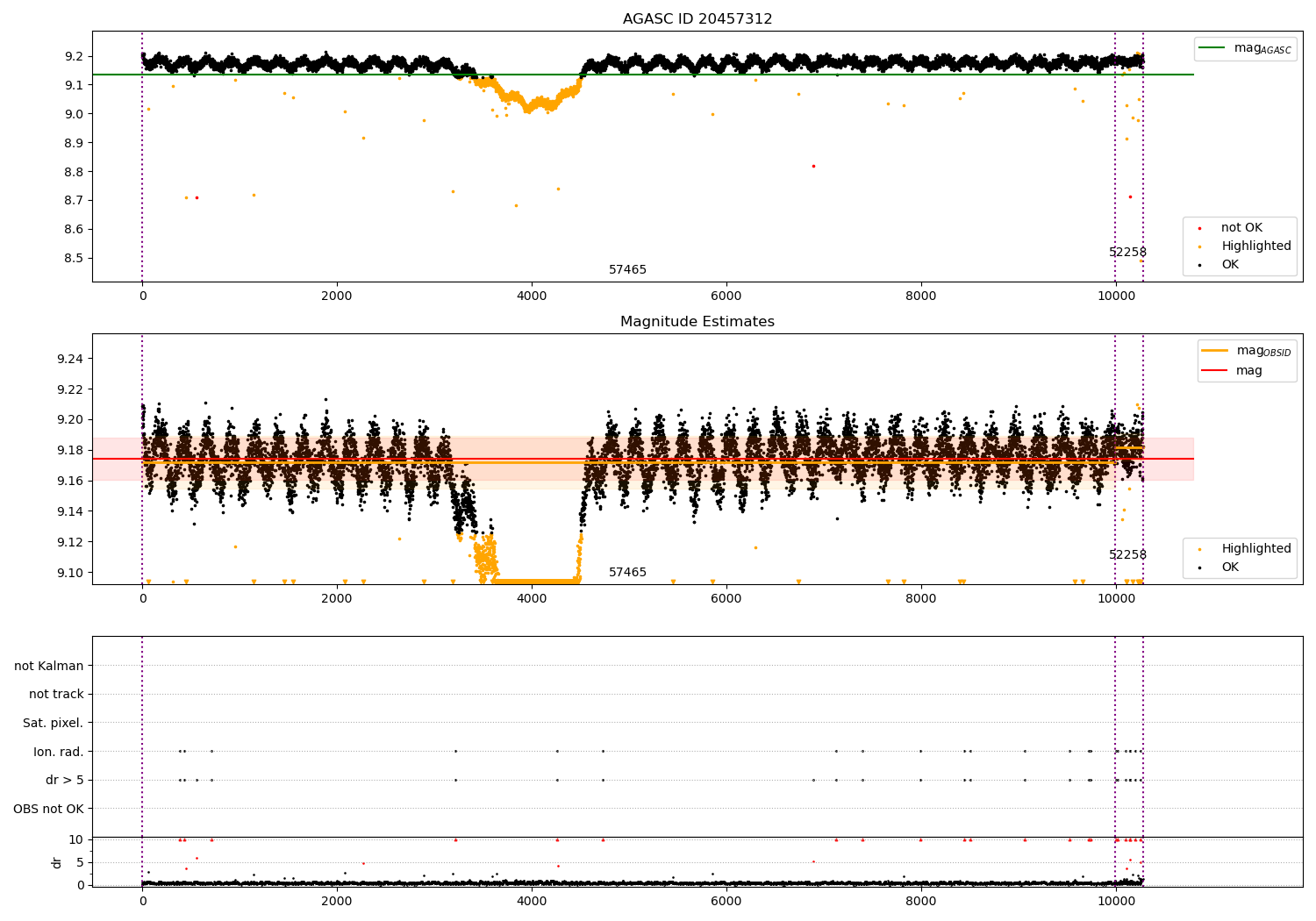Click the '10000' x-axis tick of top plot
Image resolution: width=1316 pixels, height=921 pixels.
[1115, 296]
